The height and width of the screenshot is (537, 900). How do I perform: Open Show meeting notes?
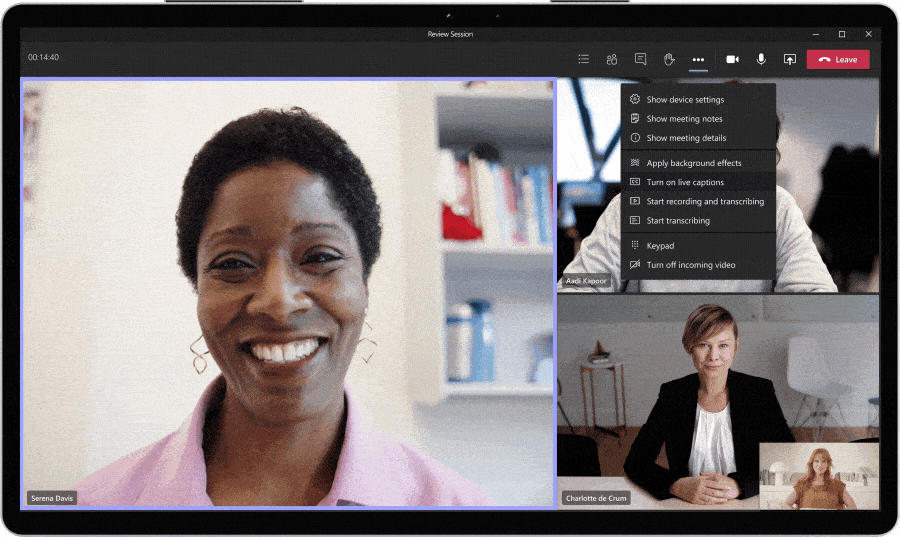click(x=684, y=119)
